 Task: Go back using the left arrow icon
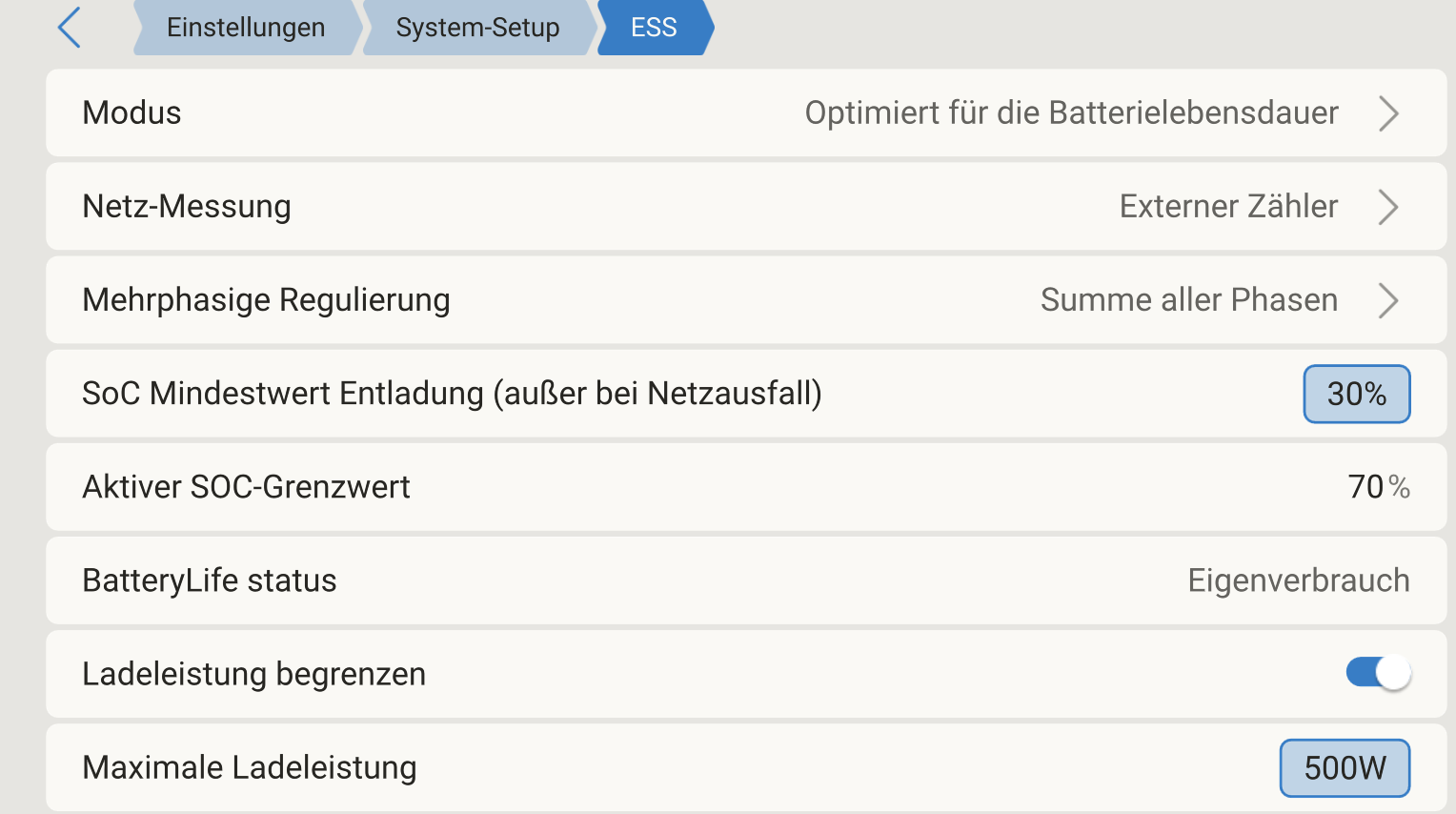click(x=70, y=28)
